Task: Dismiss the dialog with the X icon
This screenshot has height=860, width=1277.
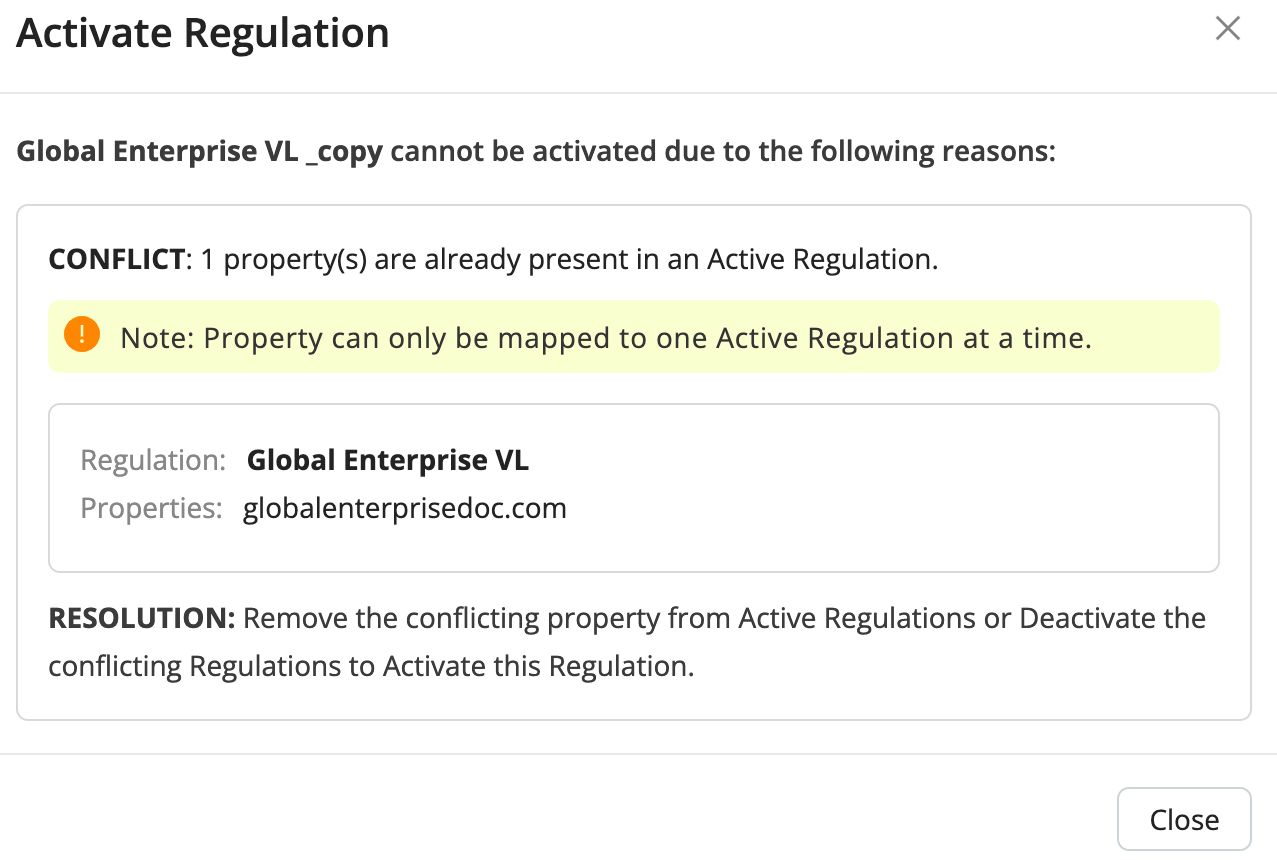Action: (1227, 29)
